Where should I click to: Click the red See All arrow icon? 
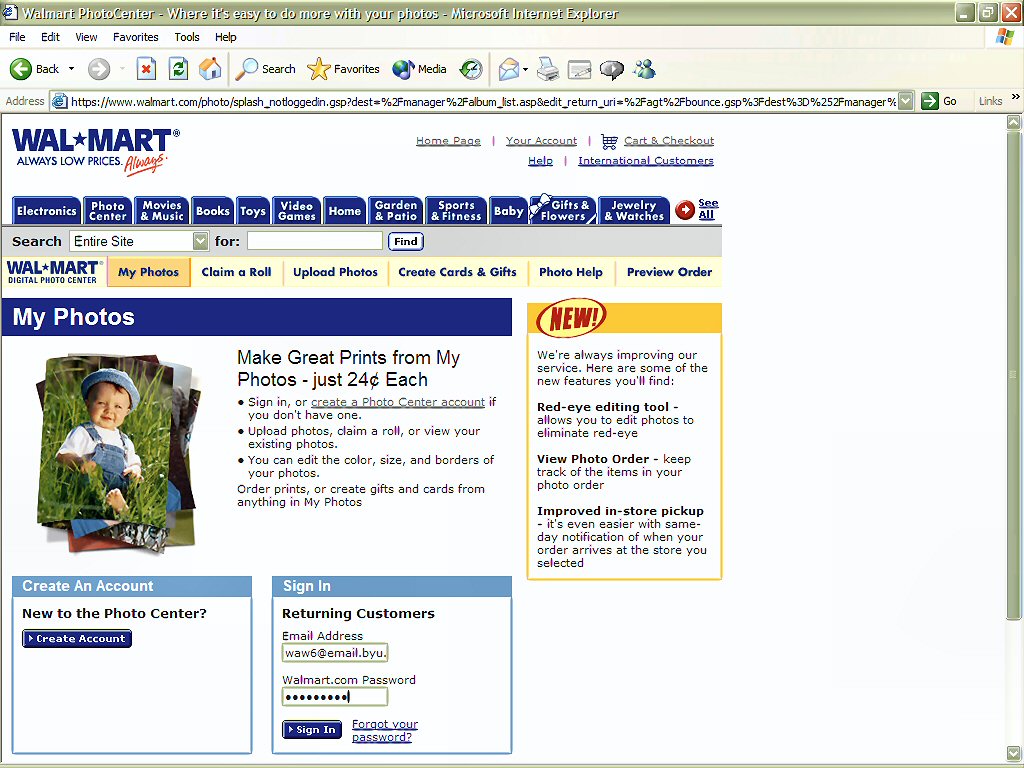click(x=684, y=210)
